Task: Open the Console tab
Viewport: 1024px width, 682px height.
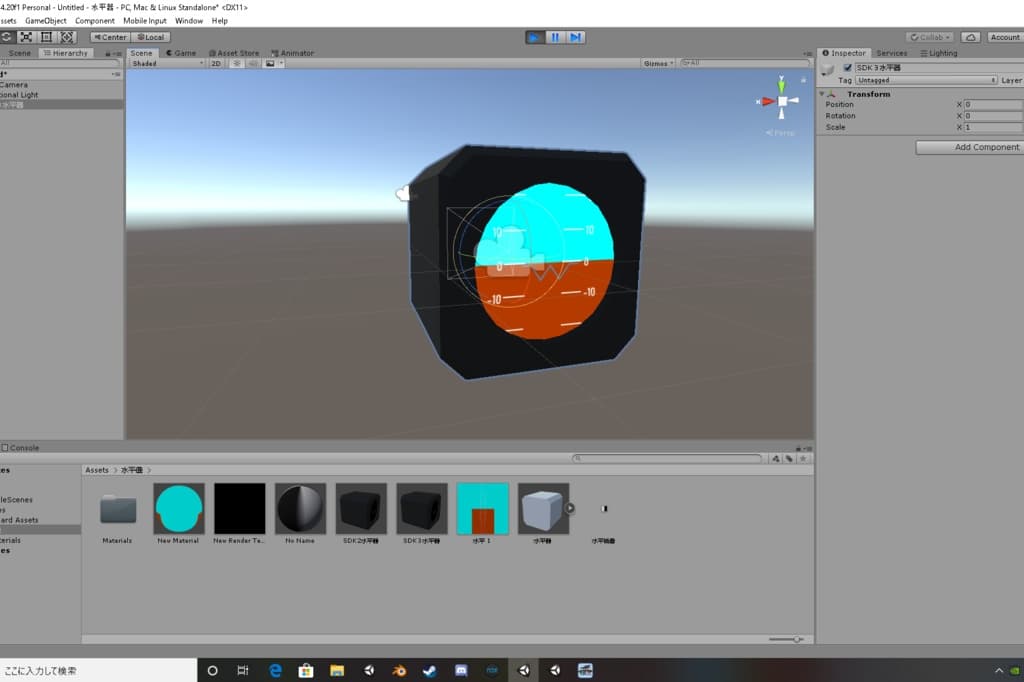Action: click(21, 448)
